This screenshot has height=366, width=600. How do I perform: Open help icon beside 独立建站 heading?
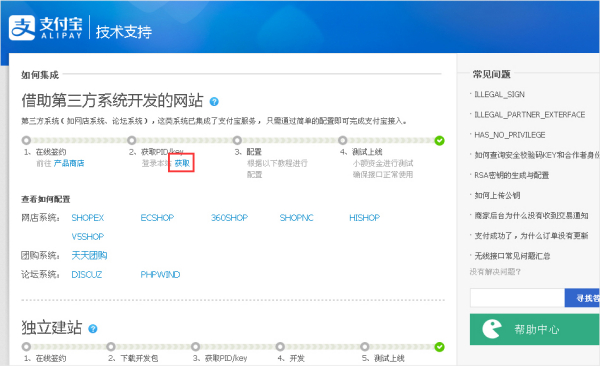tap(93, 328)
